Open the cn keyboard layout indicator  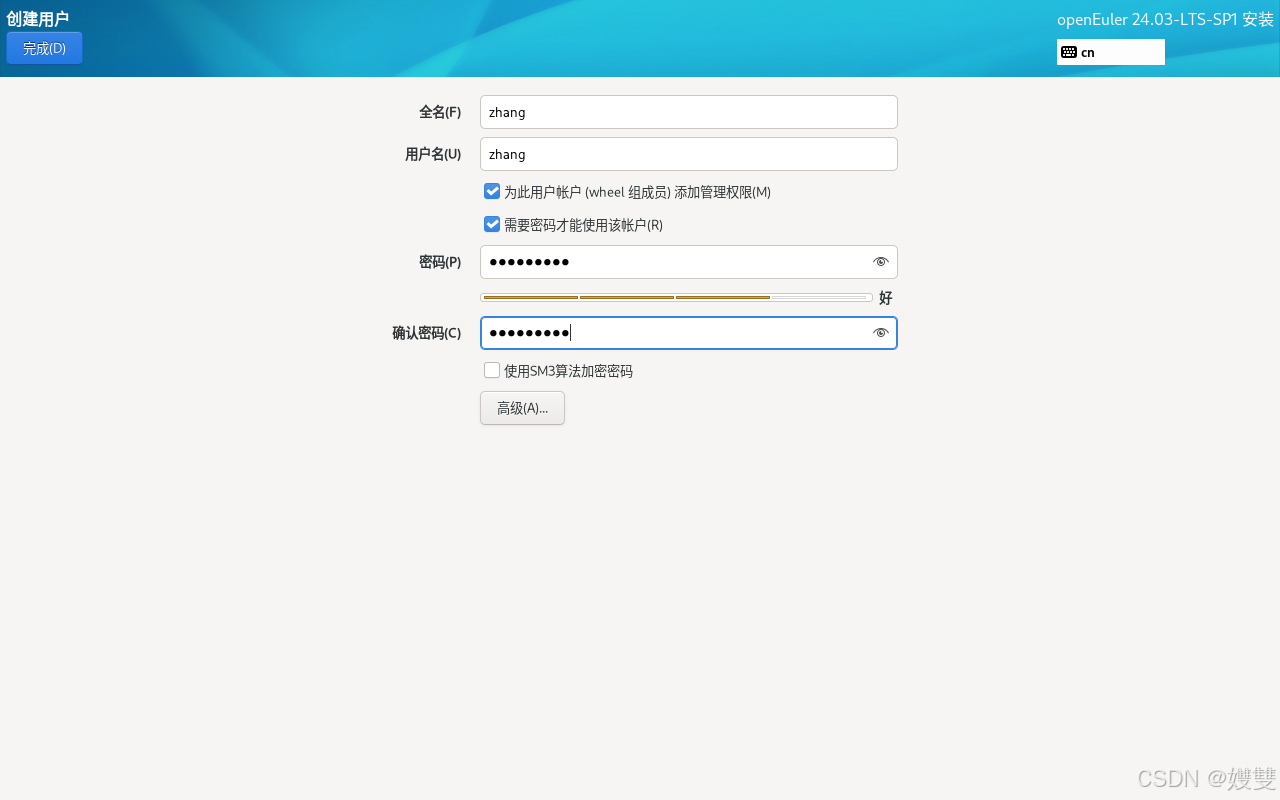(x=1110, y=52)
